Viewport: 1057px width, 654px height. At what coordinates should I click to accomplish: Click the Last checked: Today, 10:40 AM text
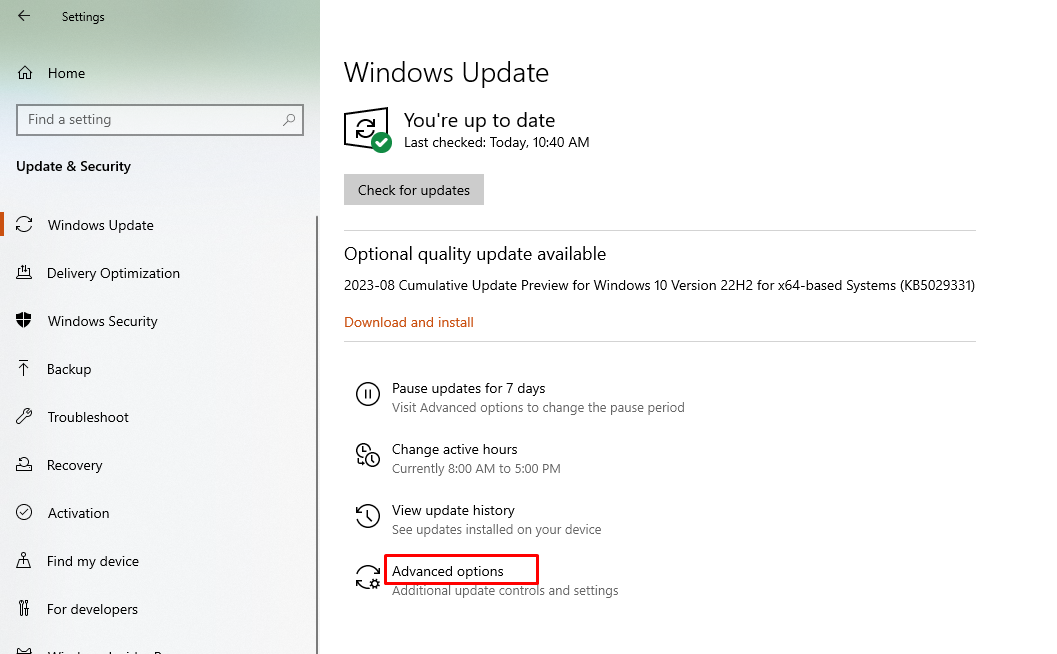tap(496, 142)
